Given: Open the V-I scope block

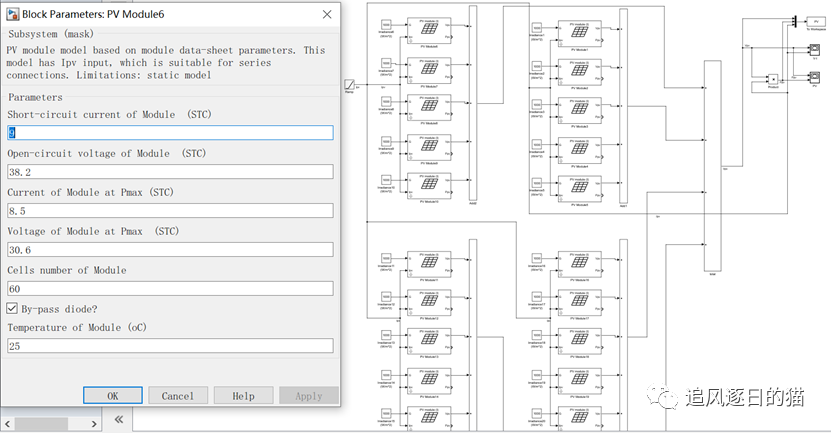Looking at the screenshot, I should coord(815,46).
